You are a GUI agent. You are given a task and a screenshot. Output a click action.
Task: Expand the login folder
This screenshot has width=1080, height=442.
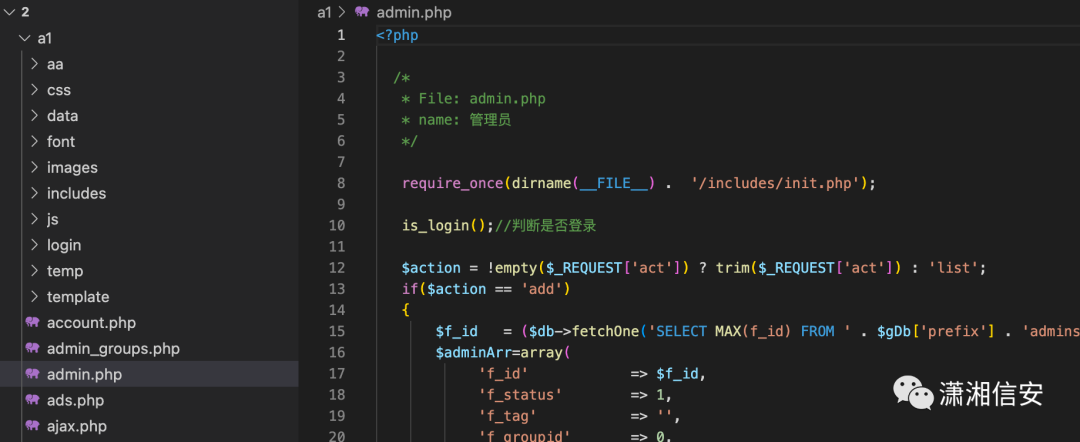[34, 245]
